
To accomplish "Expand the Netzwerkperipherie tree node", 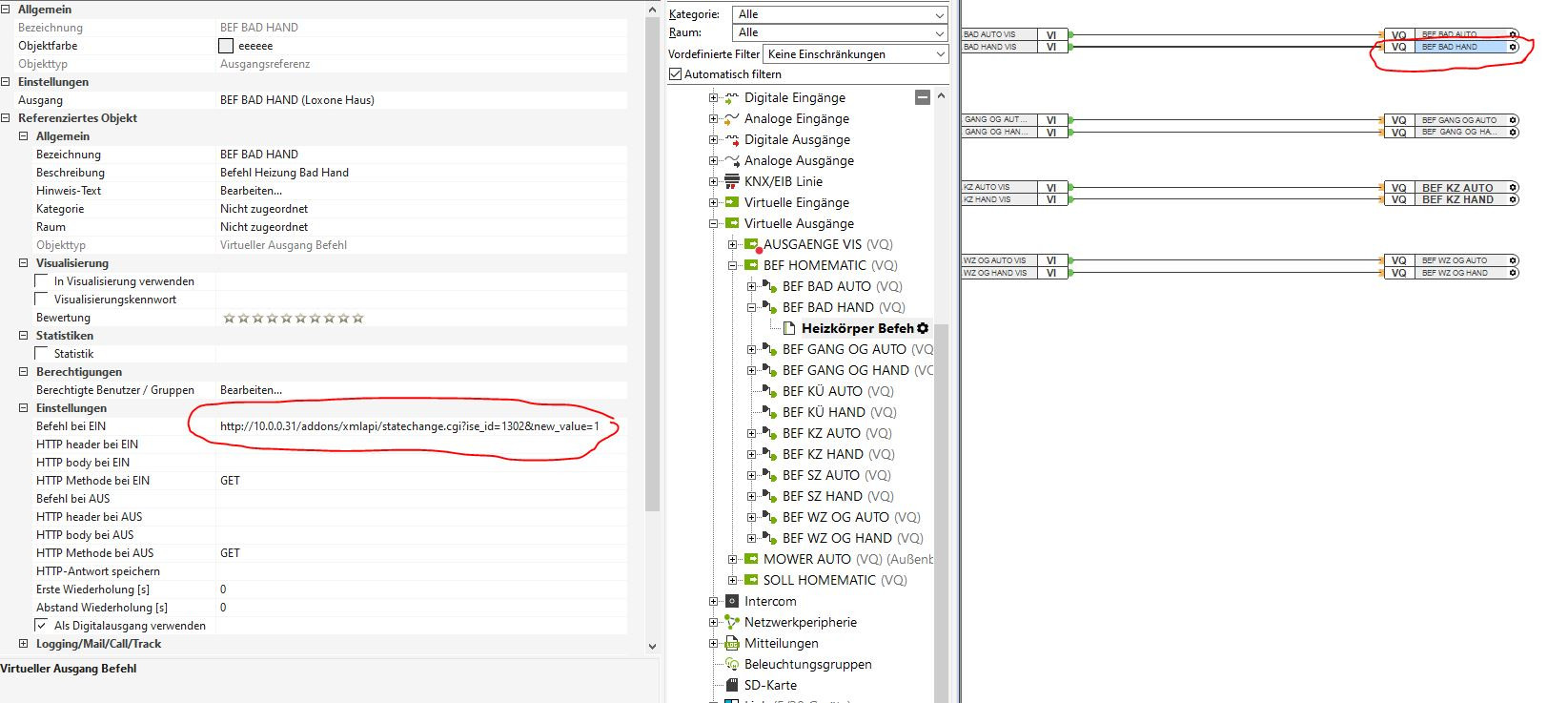I will 713,622.
